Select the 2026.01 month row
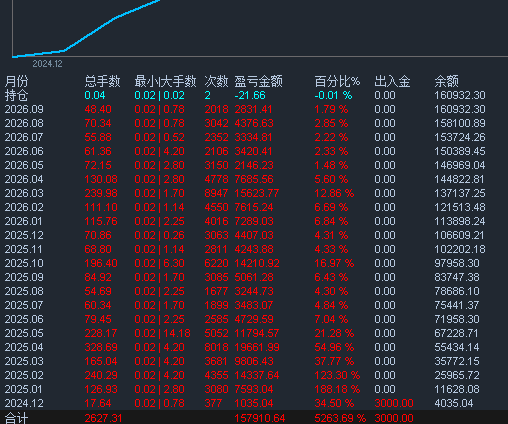The height and width of the screenshot is (424, 508). (24, 222)
